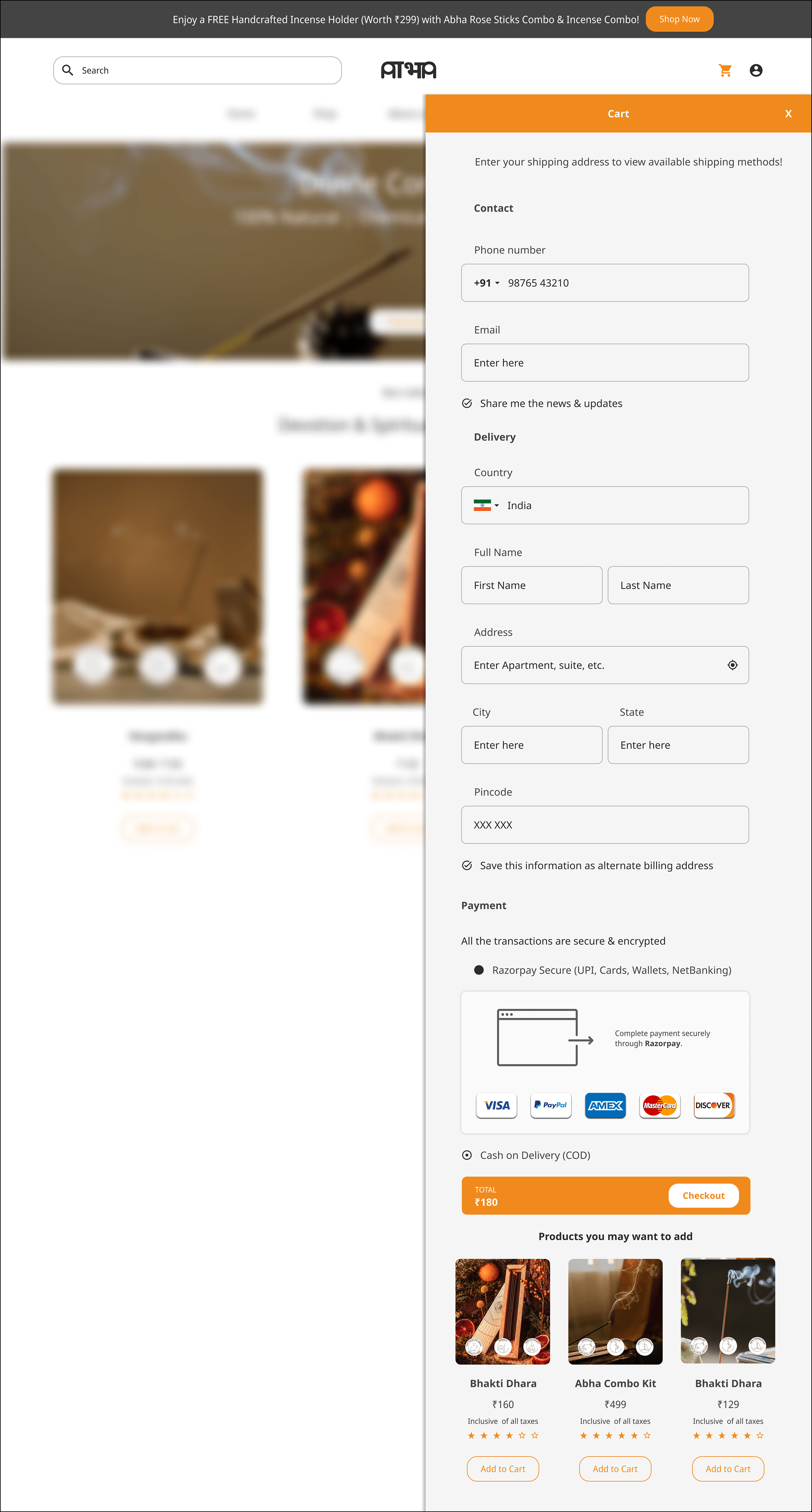Click Complete payment securely through Razorpay text
This screenshot has width=812, height=1512.
pos(662,1038)
